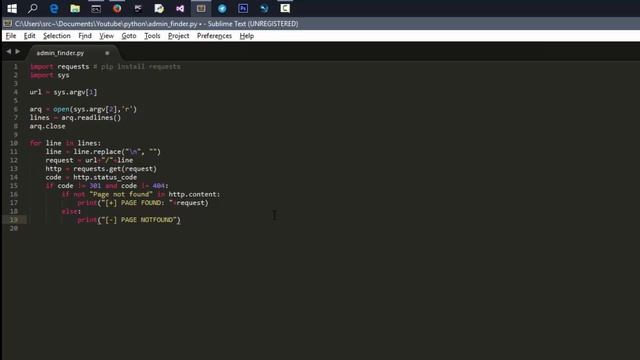Screen dimensions: 640x360
Task: Open the Help menu
Action: 247,36
